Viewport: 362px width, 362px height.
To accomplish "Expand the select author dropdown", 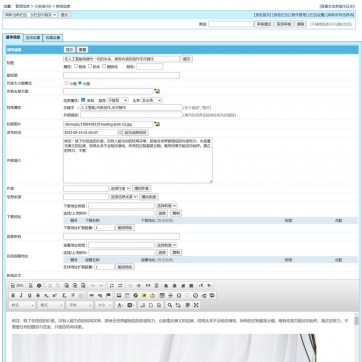I will click(x=120, y=188).
